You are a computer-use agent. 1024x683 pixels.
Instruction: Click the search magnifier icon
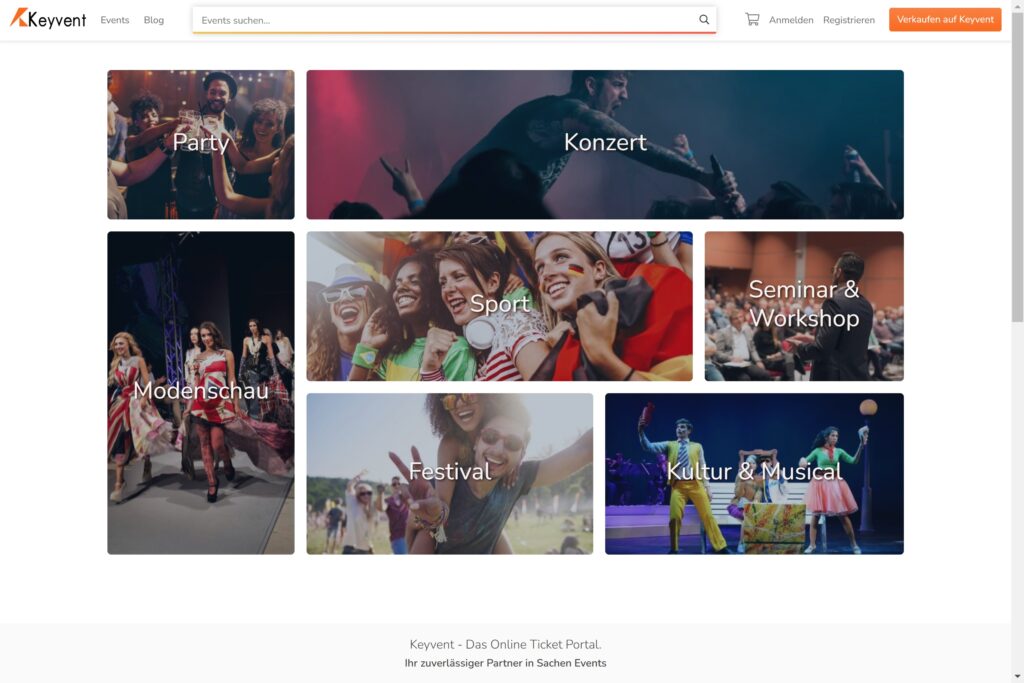(704, 20)
